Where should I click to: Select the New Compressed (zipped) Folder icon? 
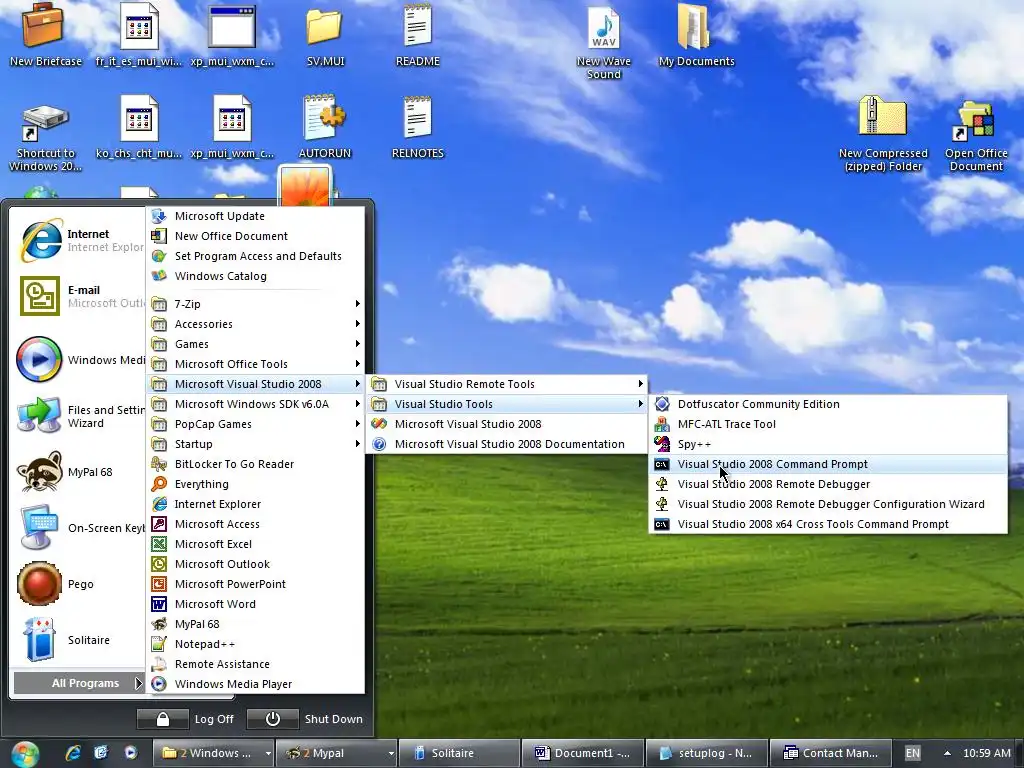[x=883, y=133]
